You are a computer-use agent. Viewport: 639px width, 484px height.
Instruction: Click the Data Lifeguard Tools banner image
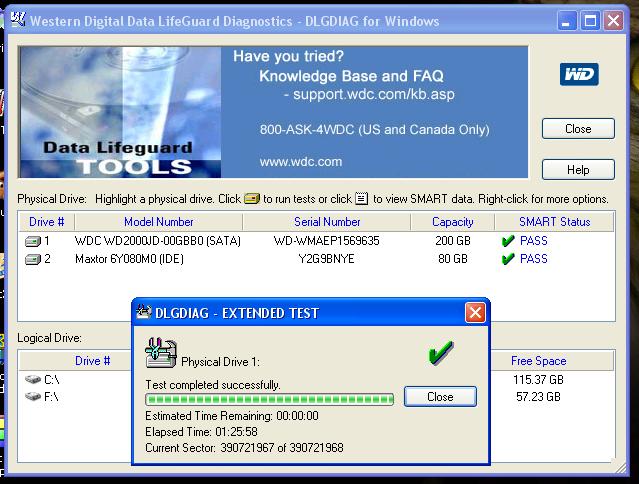click(120, 112)
